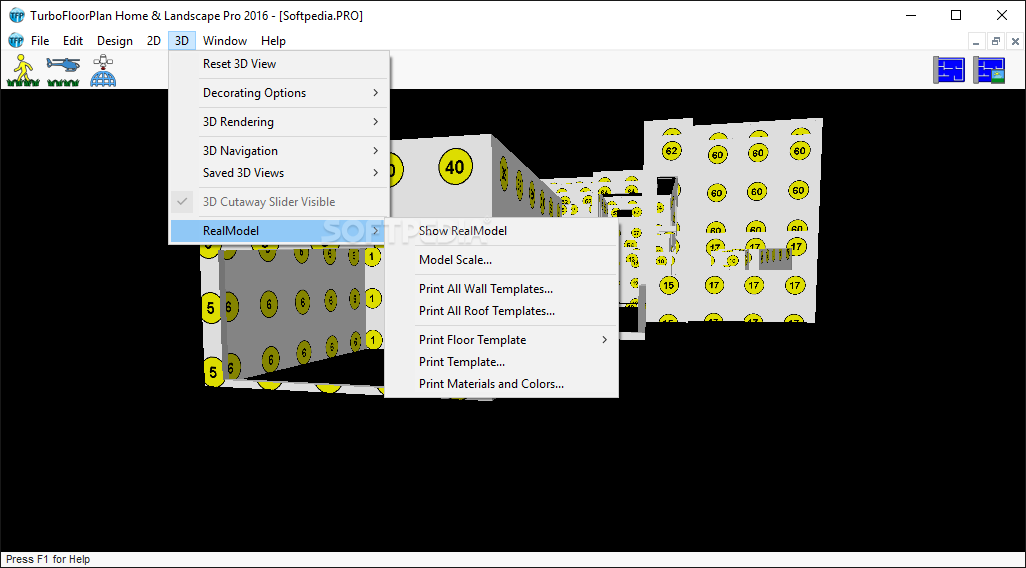Image resolution: width=1026 pixels, height=568 pixels.
Task: Click the blue floor plan view icon
Action: 949,71
